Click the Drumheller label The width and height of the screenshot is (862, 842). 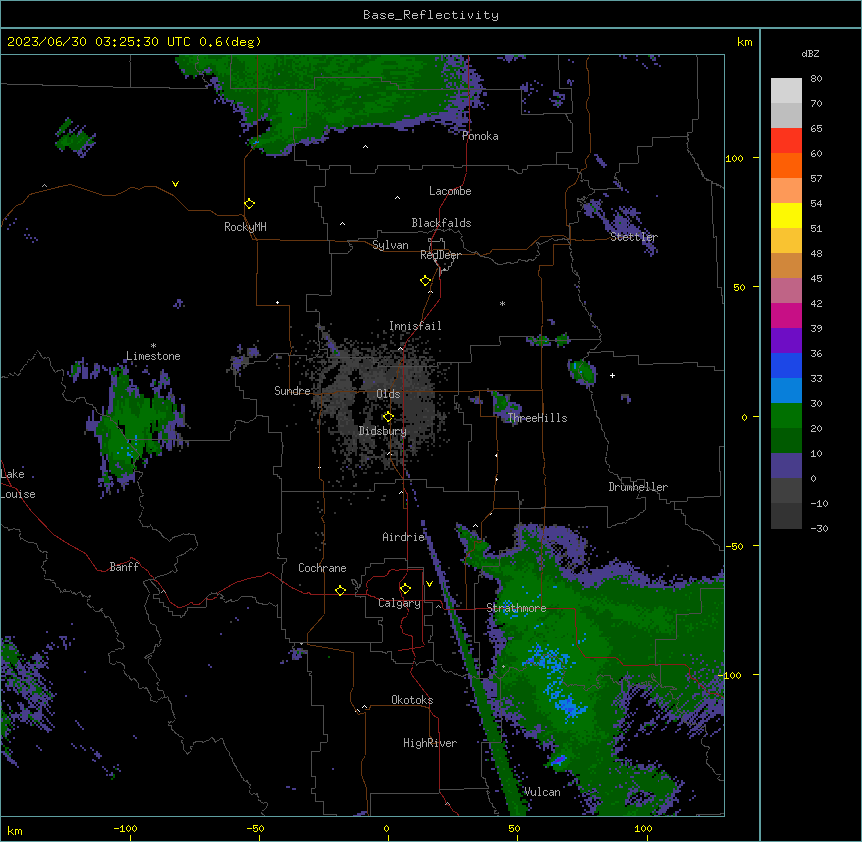[638, 487]
